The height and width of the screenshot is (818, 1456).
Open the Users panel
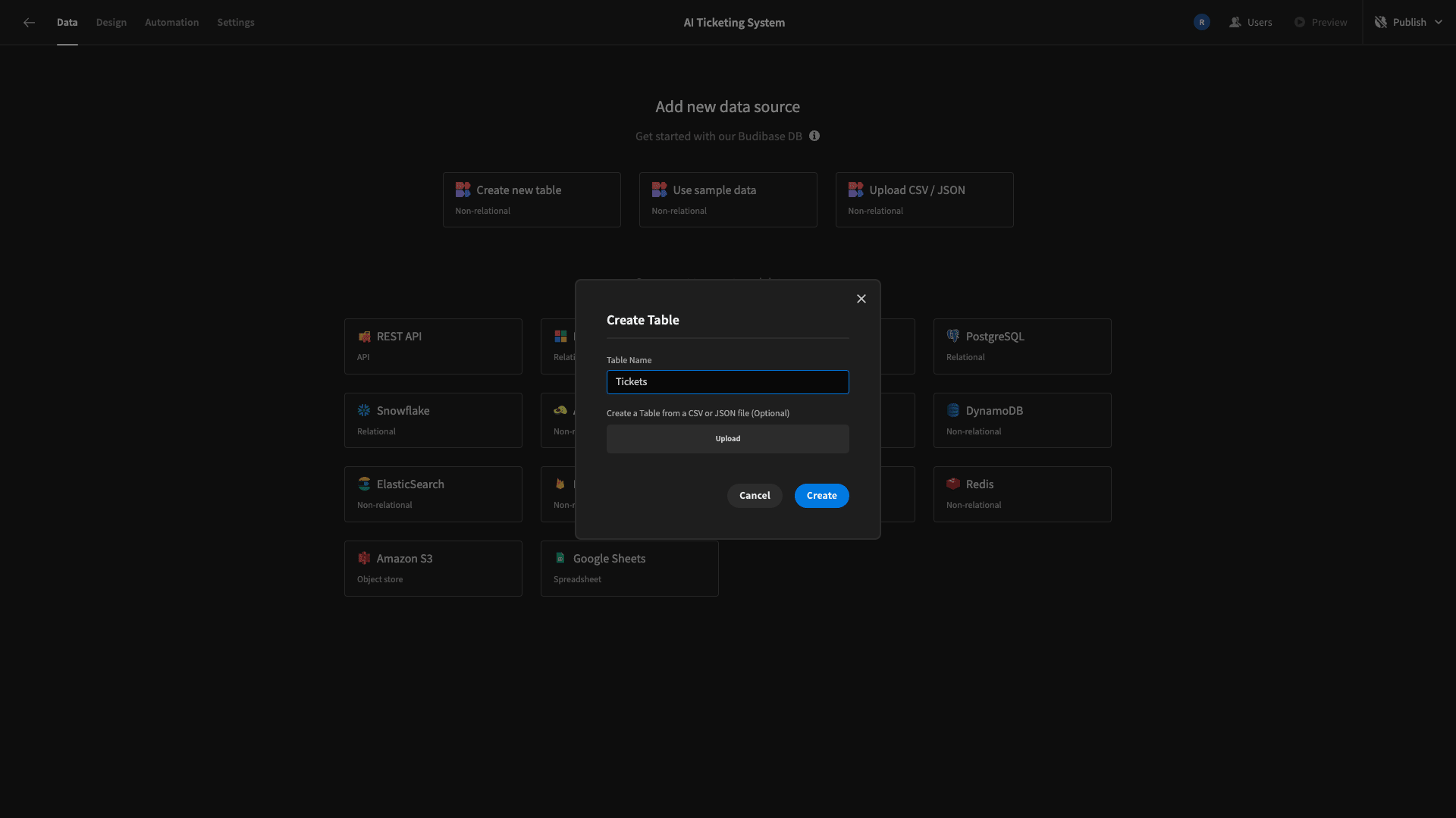[x=1251, y=23]
